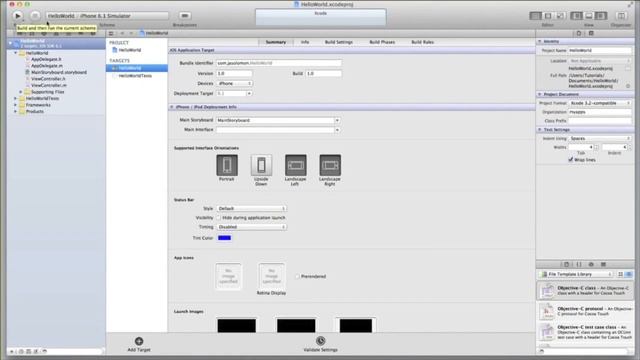640x360 pixels.
Task: Toggle Landscape Left orientation
Action: click(x=296, y=165)
